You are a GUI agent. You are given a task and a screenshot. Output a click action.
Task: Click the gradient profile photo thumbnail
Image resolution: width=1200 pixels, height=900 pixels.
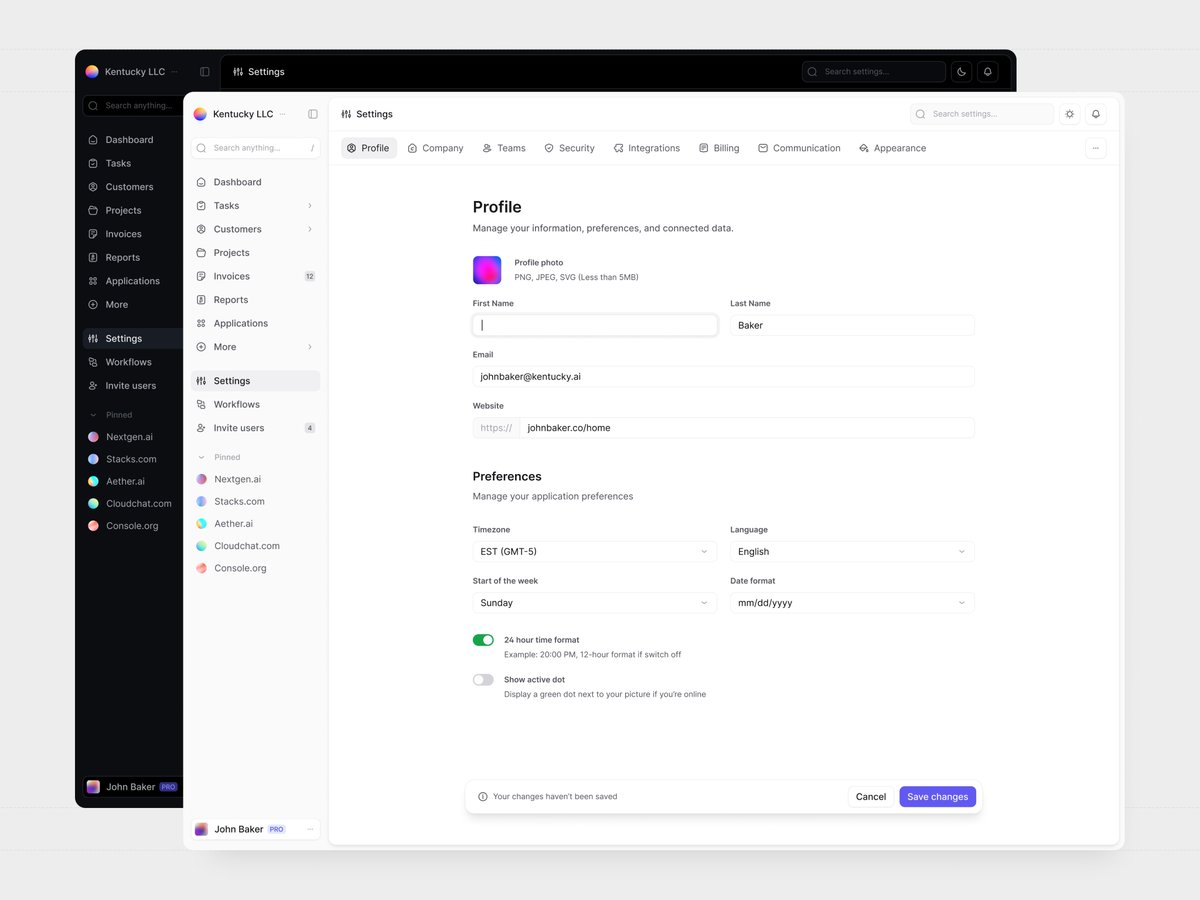487,270
